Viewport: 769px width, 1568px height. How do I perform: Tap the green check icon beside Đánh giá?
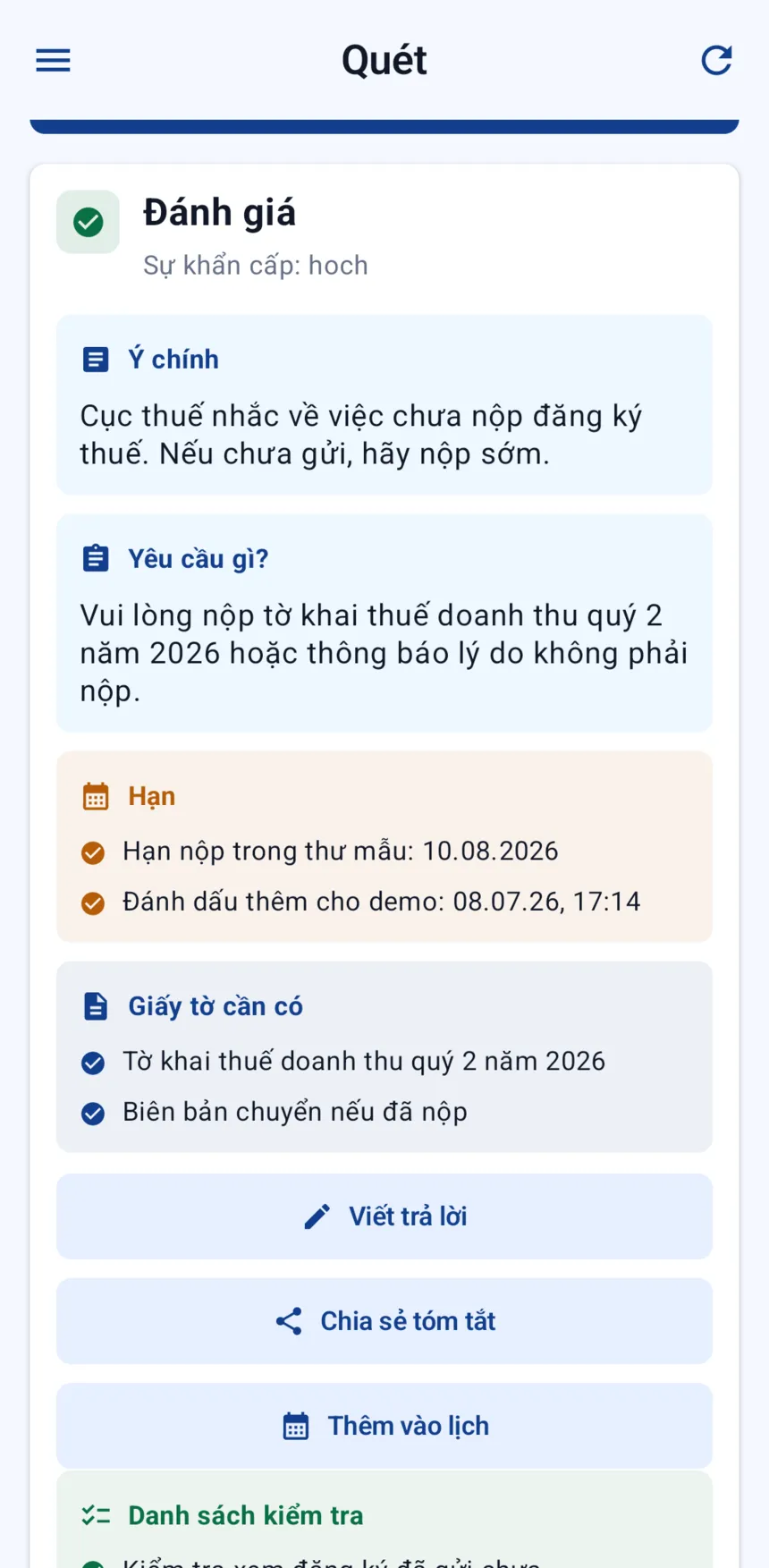pyautogui.click(x=88, y=222)
